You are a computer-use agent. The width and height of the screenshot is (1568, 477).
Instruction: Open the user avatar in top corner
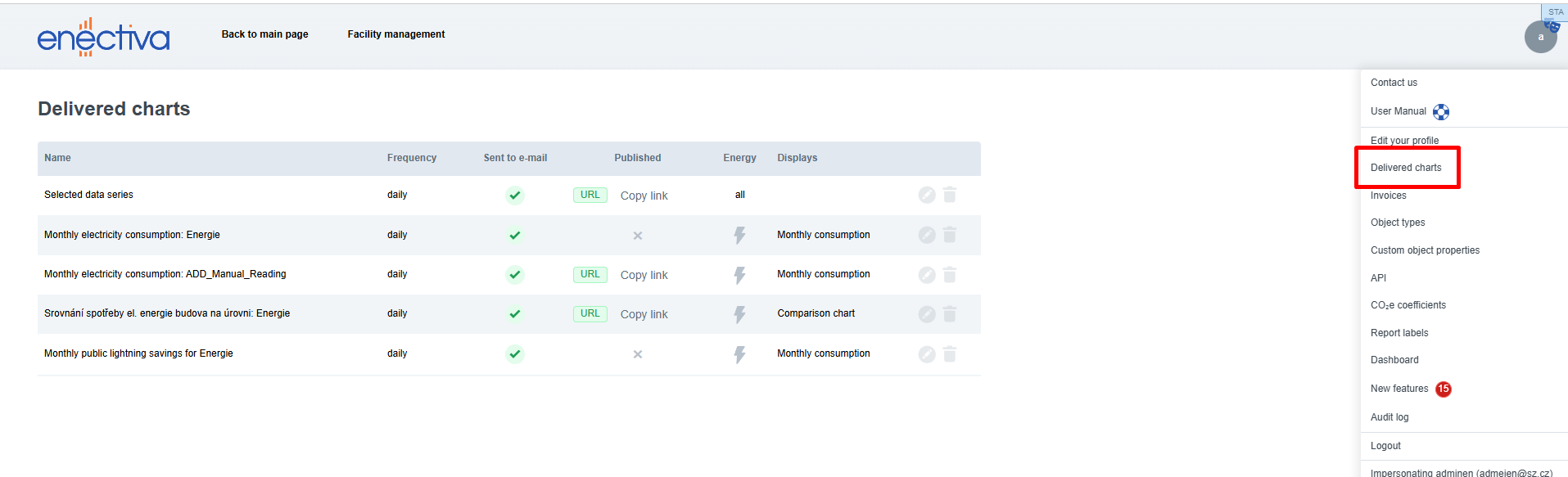point(1540,37)
